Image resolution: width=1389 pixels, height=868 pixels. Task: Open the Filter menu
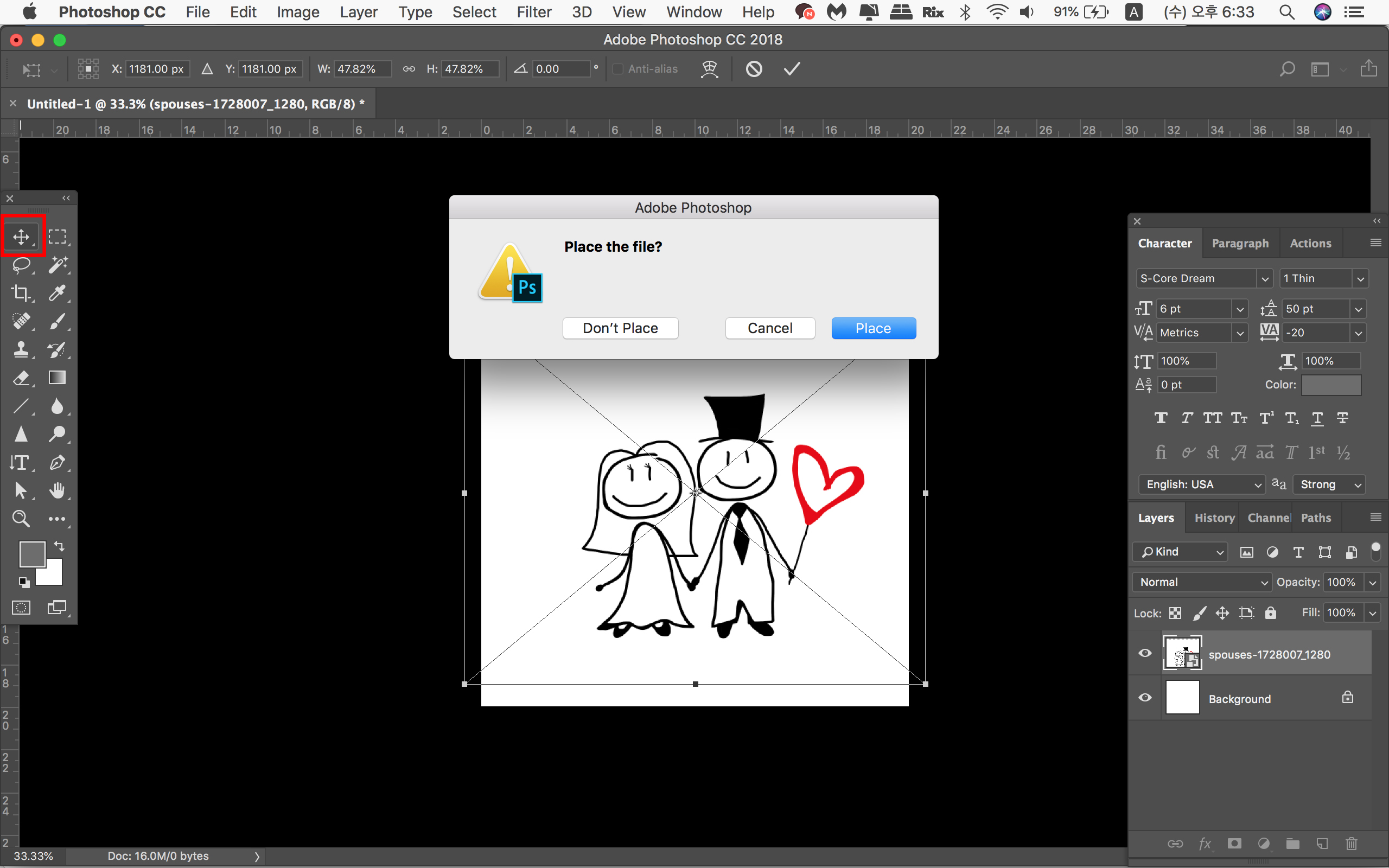[533, 12]
